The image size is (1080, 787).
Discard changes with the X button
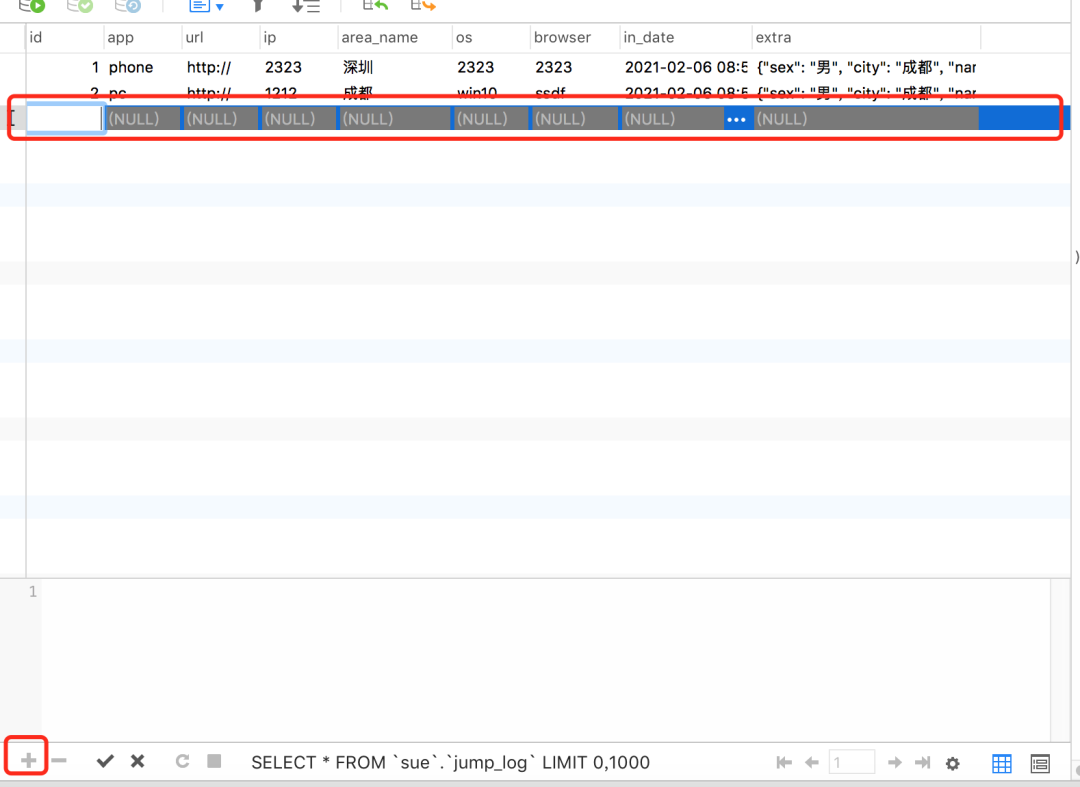138,761
